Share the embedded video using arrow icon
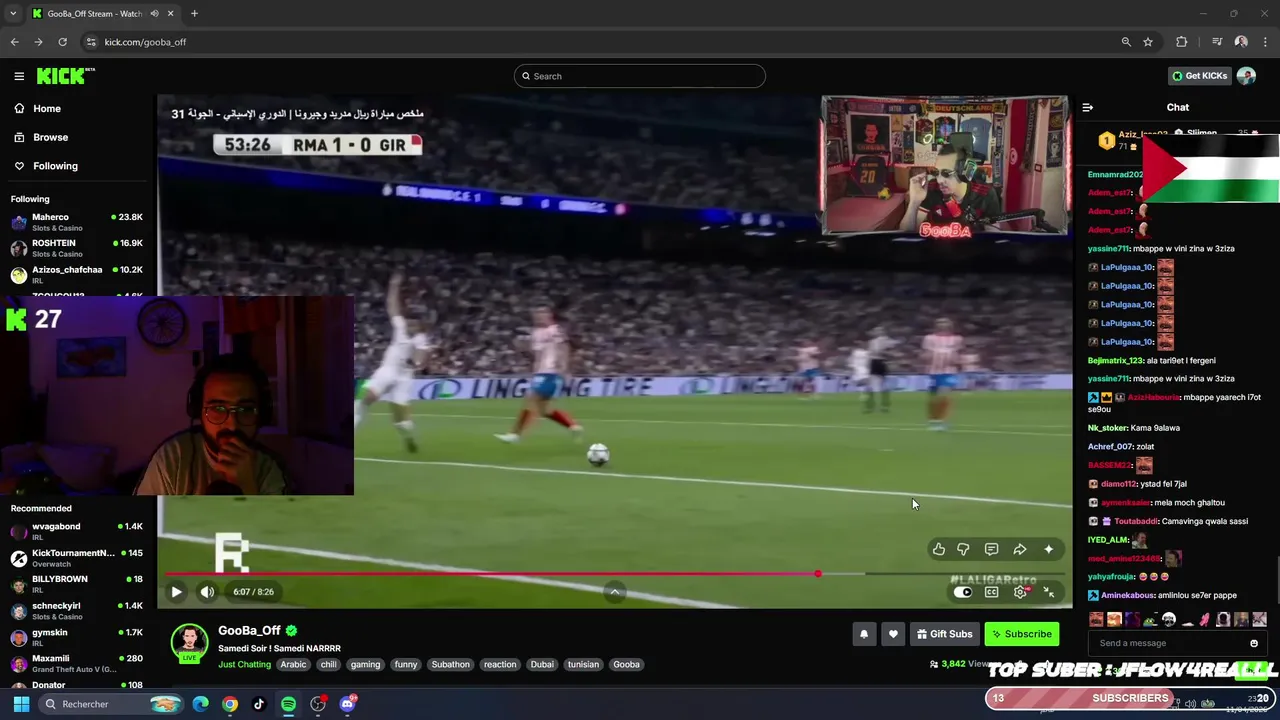This screenshot has width=1280, height=720. pos(1020,549)
